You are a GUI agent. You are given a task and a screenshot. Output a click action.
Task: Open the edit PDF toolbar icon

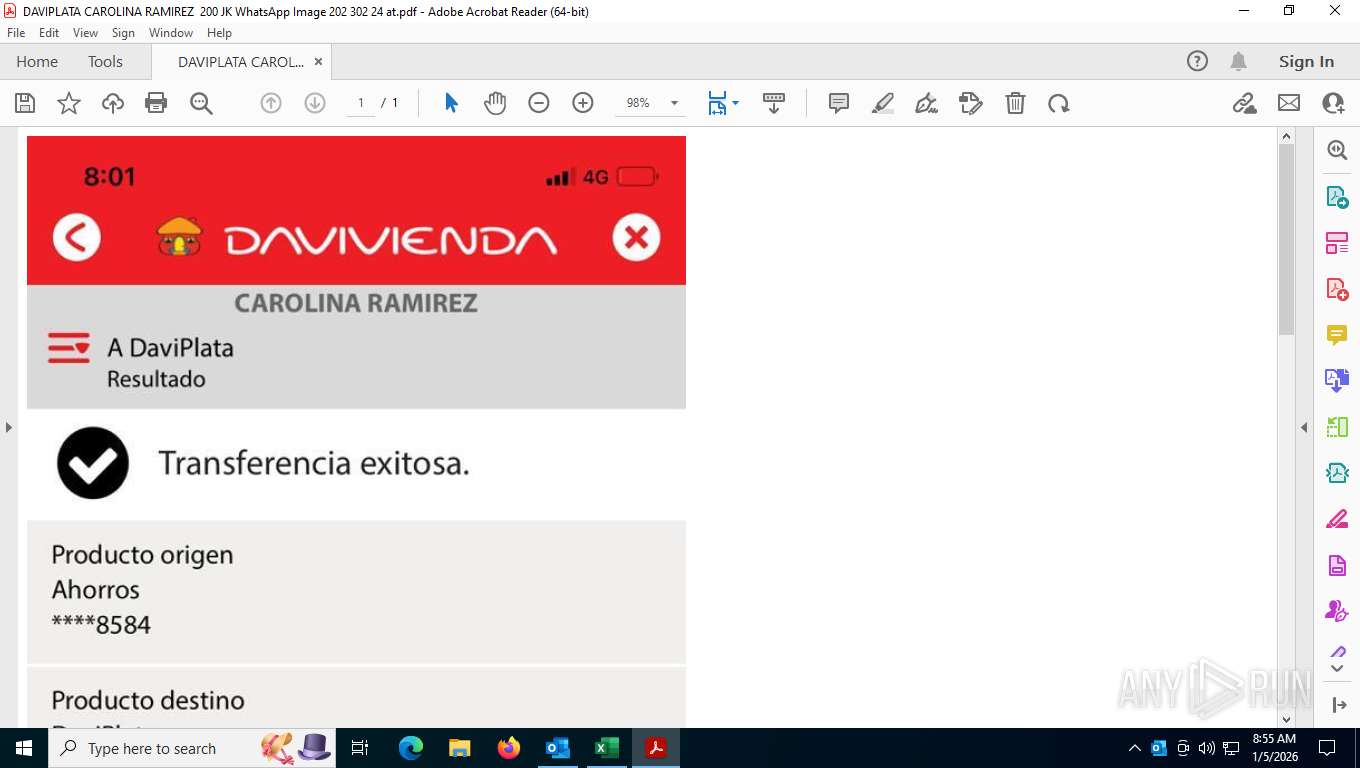coord(971,103)
